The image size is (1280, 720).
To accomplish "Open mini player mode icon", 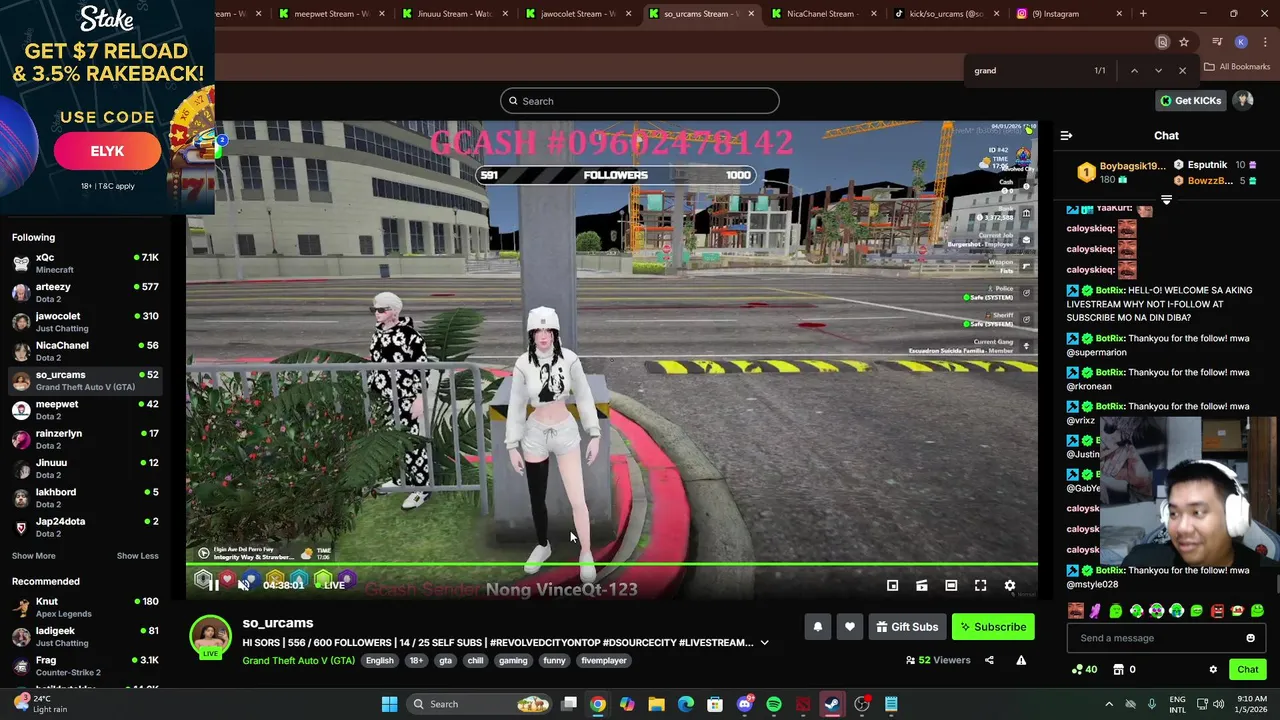I will coord(892,586).
